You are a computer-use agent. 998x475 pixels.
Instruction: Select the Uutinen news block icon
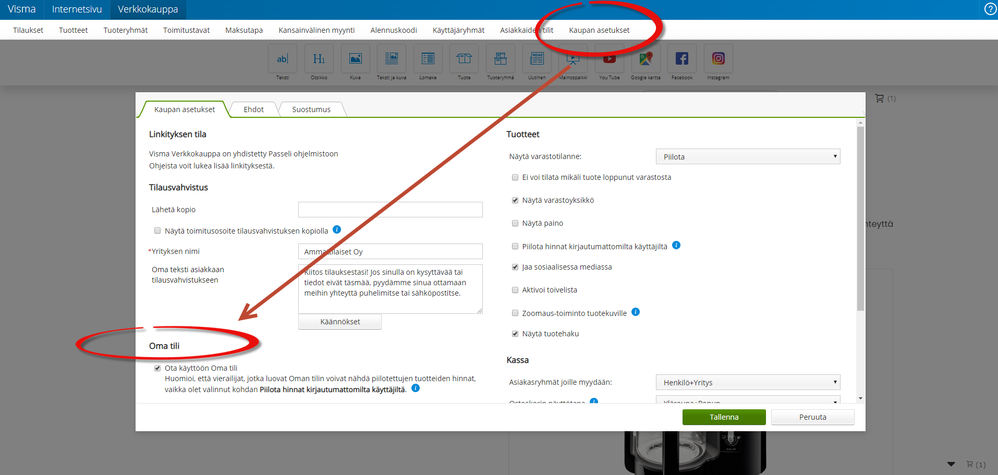(x=537, y=59)
